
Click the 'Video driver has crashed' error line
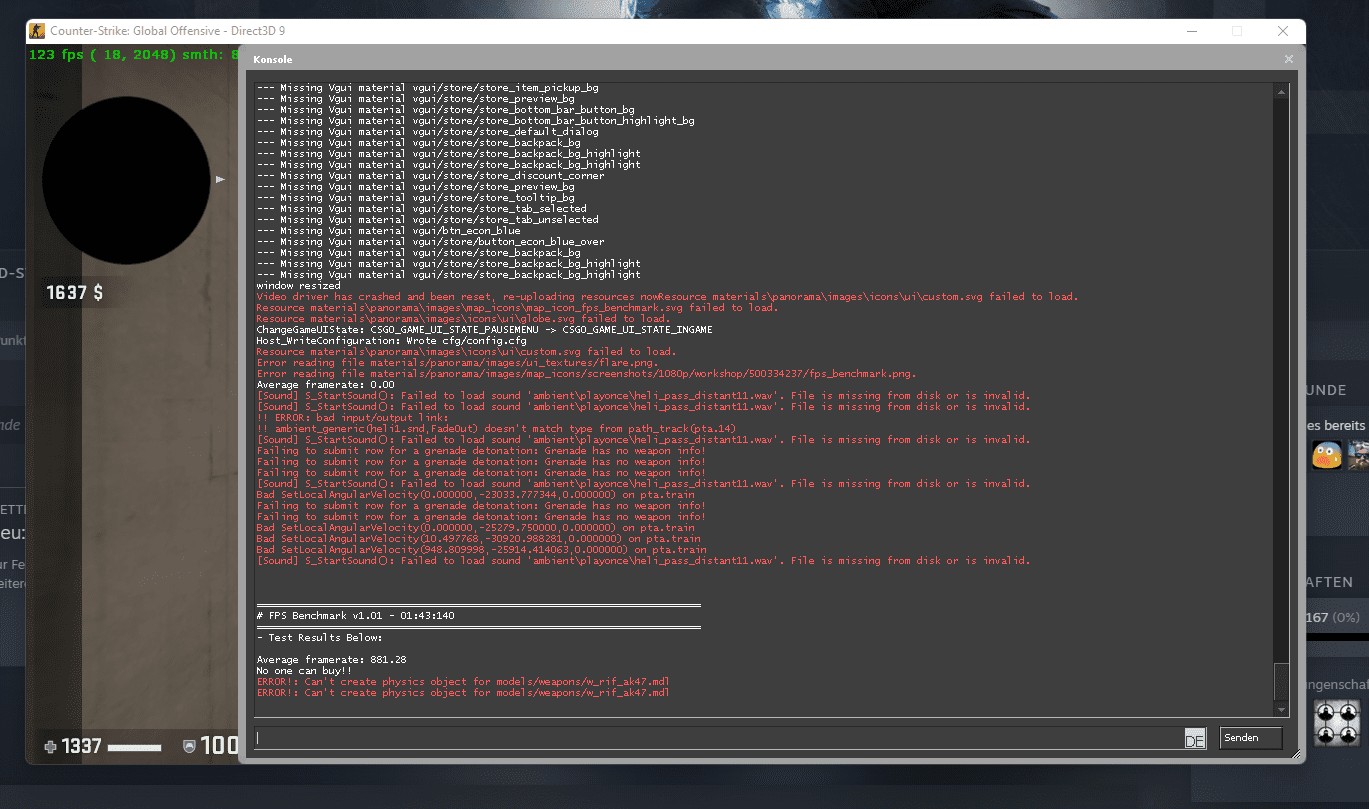[x=667, y=296]
